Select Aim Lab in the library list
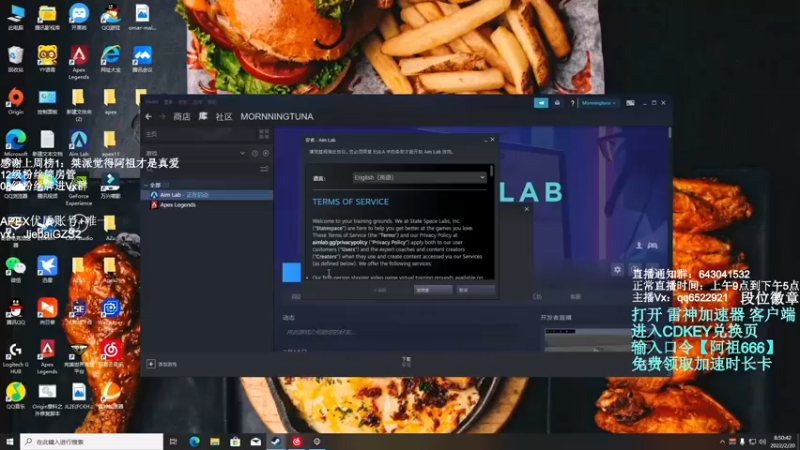800x450 pixels. tap(207, 195)
